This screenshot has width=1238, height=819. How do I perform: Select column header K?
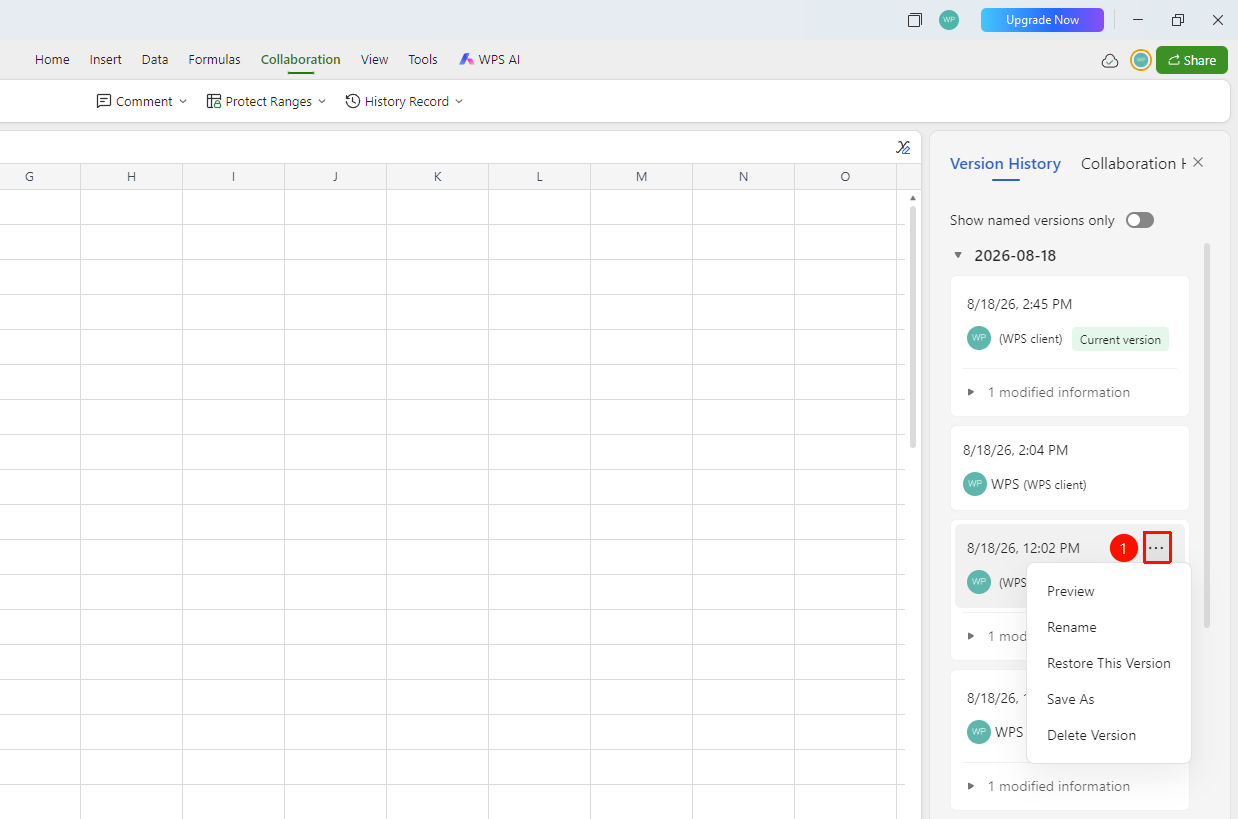[437, 177]
